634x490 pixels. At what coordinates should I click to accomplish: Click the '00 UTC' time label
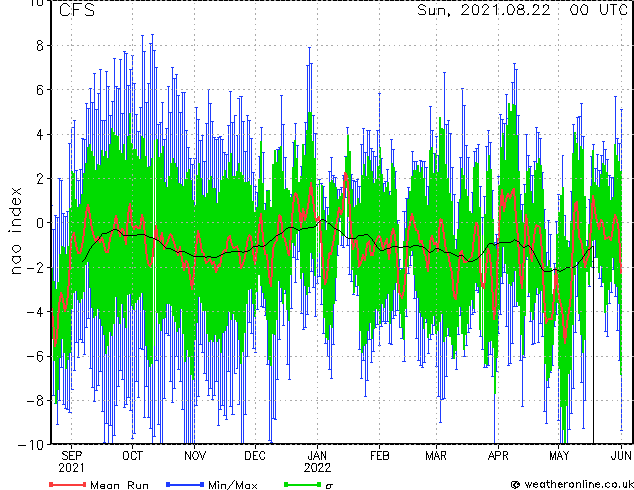click(598, 10)
